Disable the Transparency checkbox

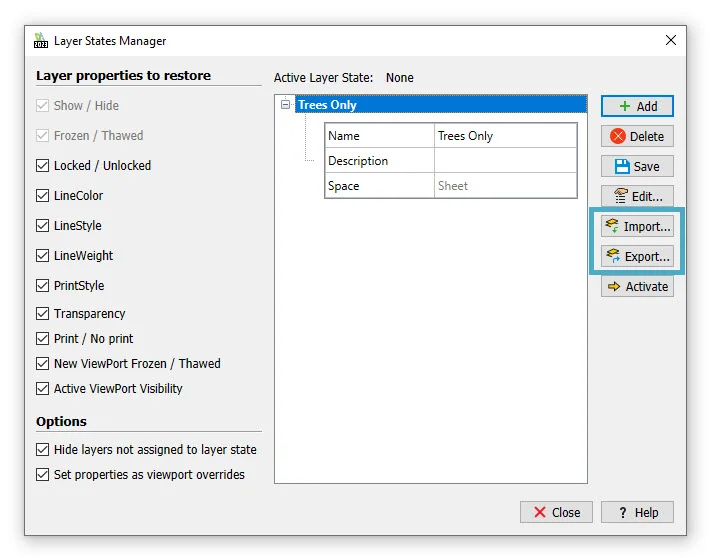pos(42,314)
